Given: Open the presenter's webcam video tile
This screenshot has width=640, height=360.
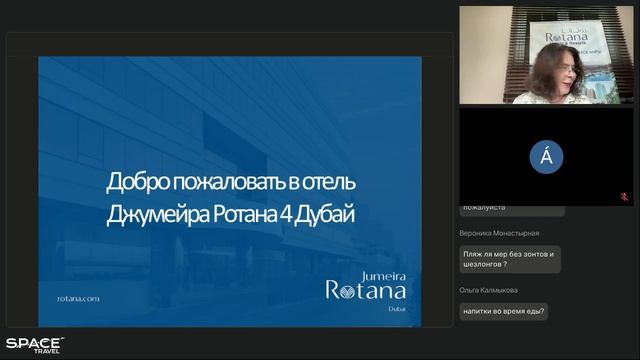Looking at the screenshot, I should [547, 55].
